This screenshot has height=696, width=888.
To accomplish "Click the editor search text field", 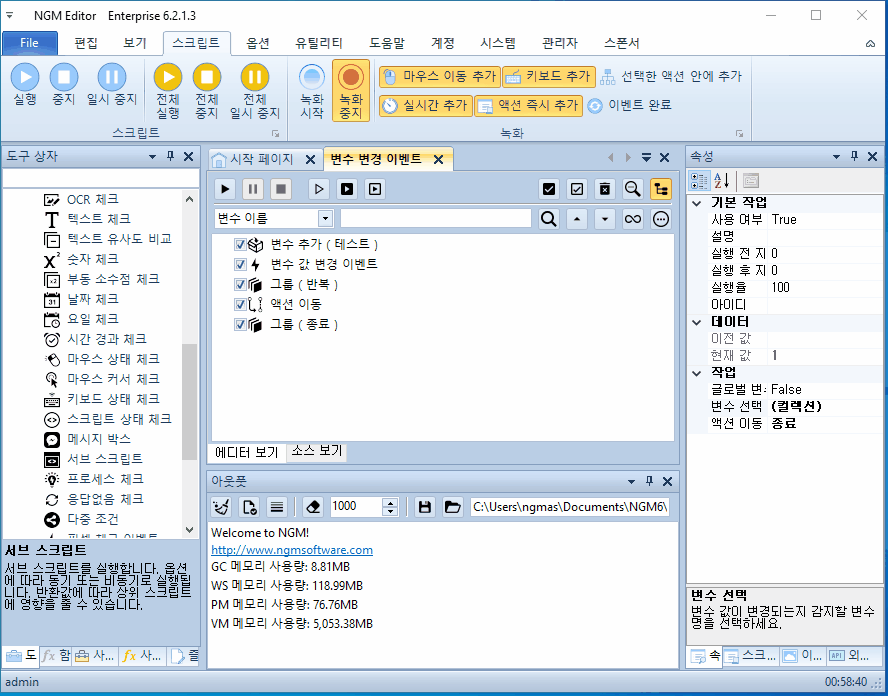I will [436, 219].
